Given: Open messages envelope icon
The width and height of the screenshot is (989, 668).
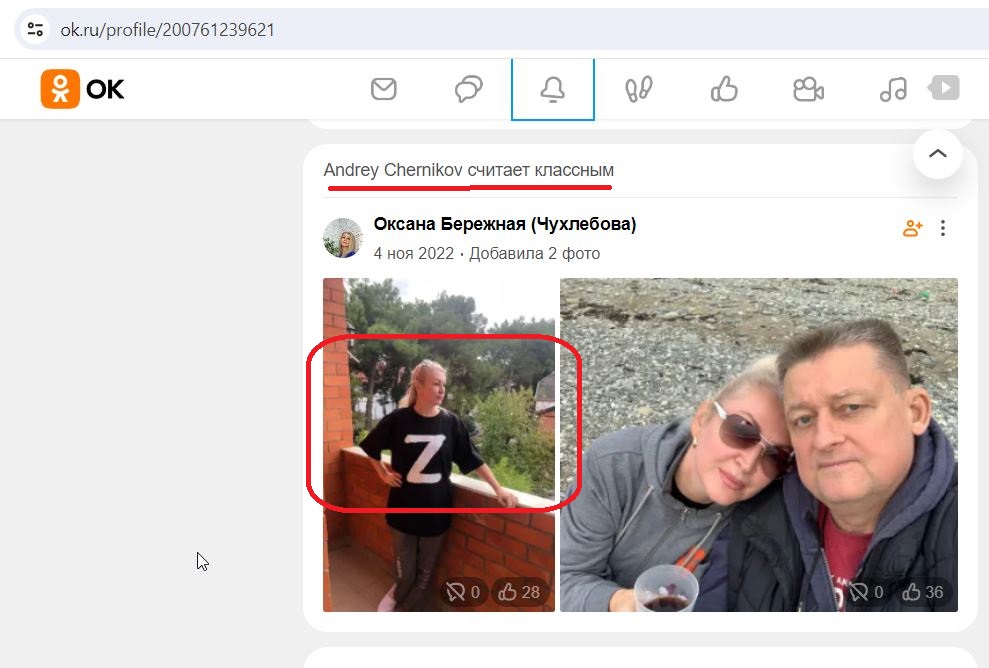Looking at the screenshot, I should point(383,89).
